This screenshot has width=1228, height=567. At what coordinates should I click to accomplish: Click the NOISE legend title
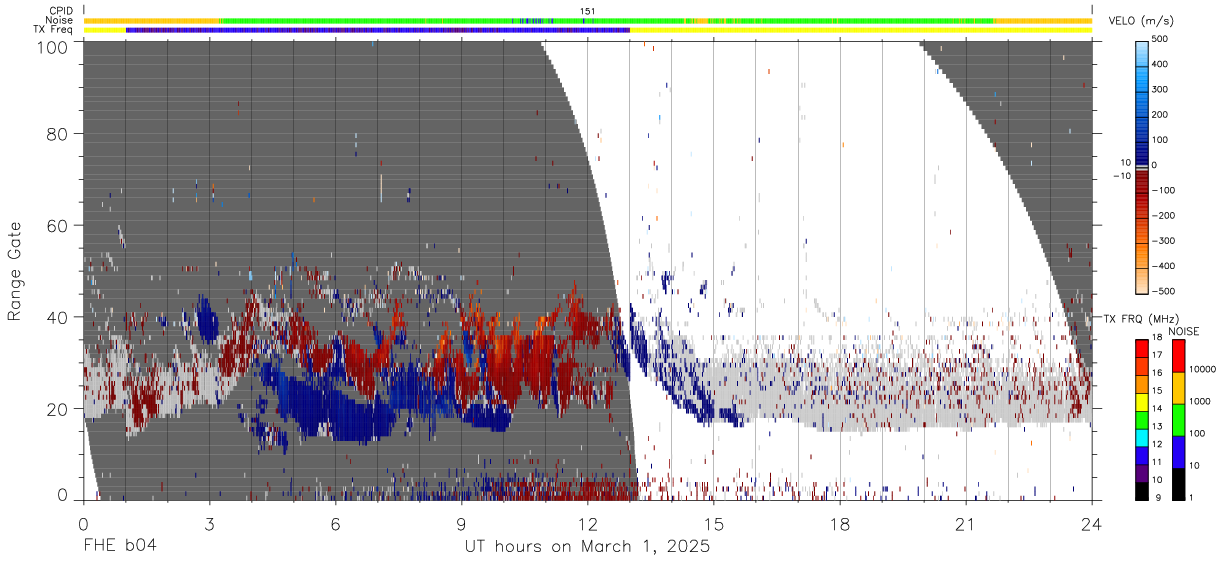pos(1185,331)
